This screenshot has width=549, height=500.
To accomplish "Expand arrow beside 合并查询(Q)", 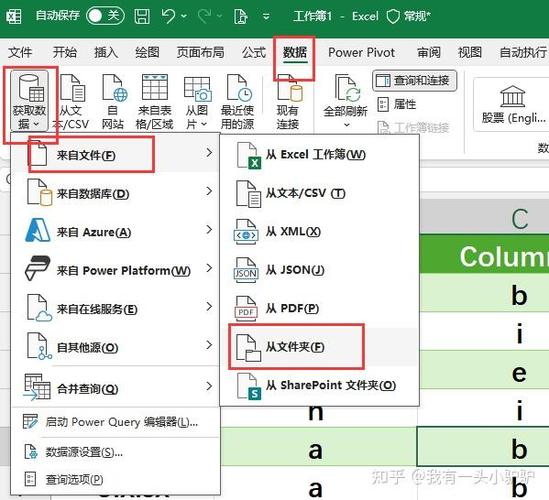I will coord(209,386).
